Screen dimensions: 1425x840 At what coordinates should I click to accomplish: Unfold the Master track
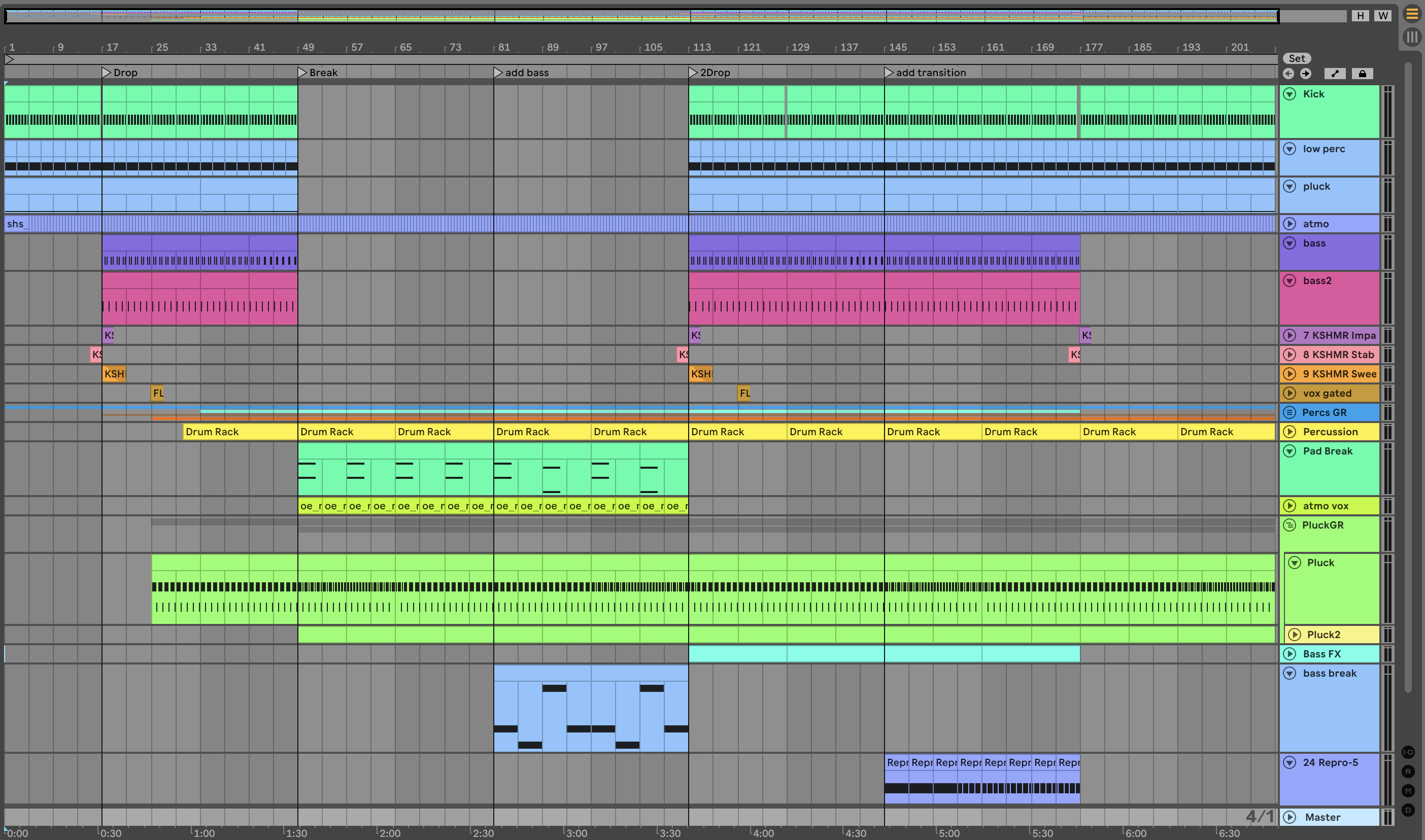[1290, 817]
